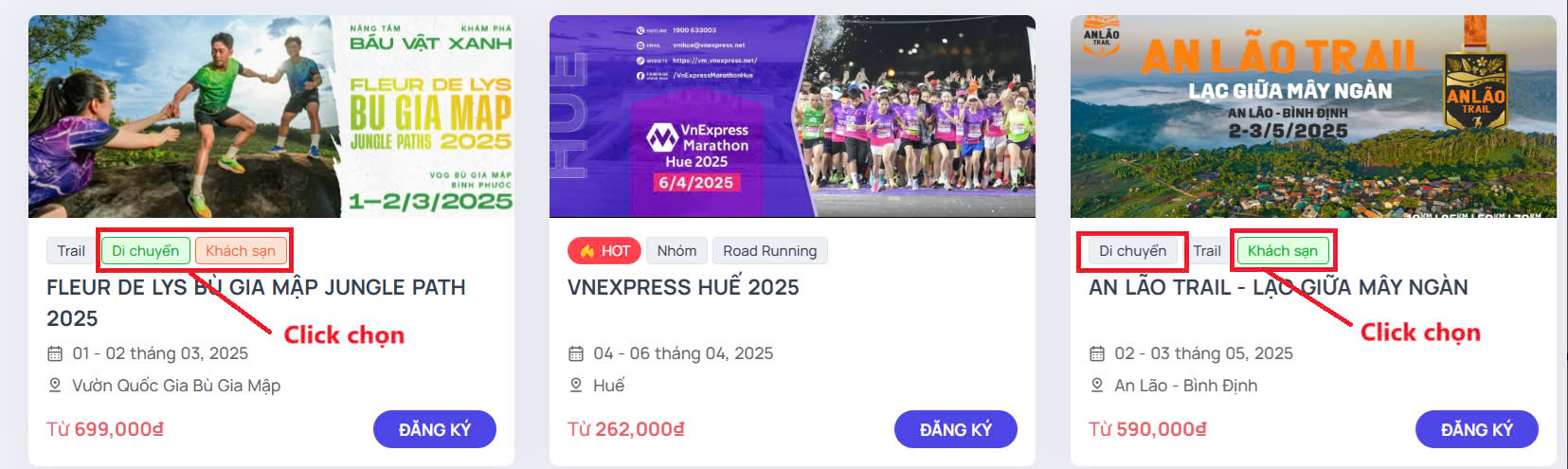
Task: Click location pin icon beside An Lão - Bình Định
Action: point(1097,386)
